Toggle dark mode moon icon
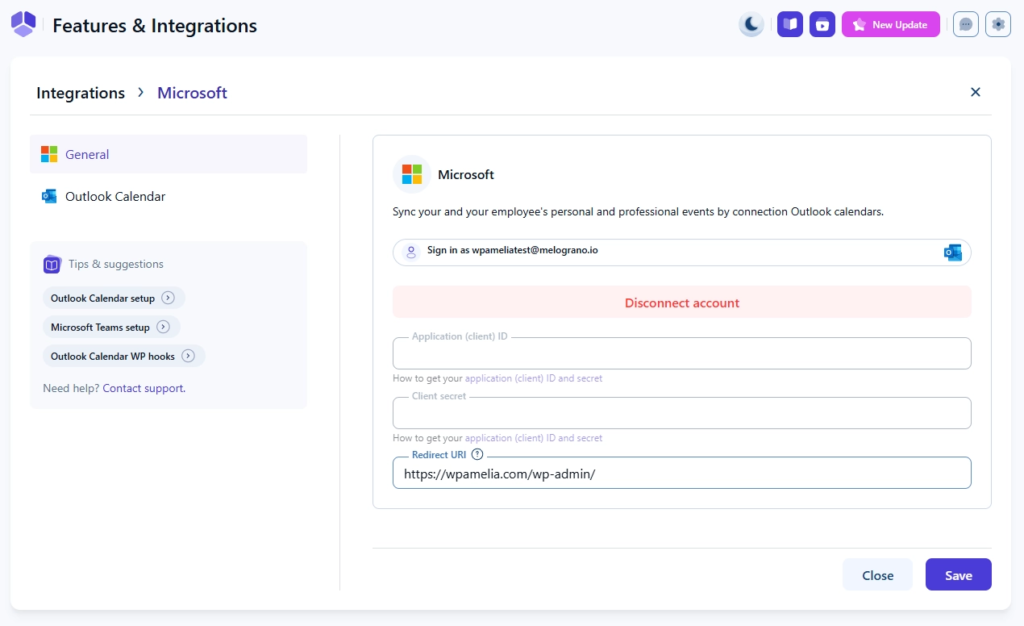Image resolution: width=1024 pixels, height=626 pixels. coord(751,25)
